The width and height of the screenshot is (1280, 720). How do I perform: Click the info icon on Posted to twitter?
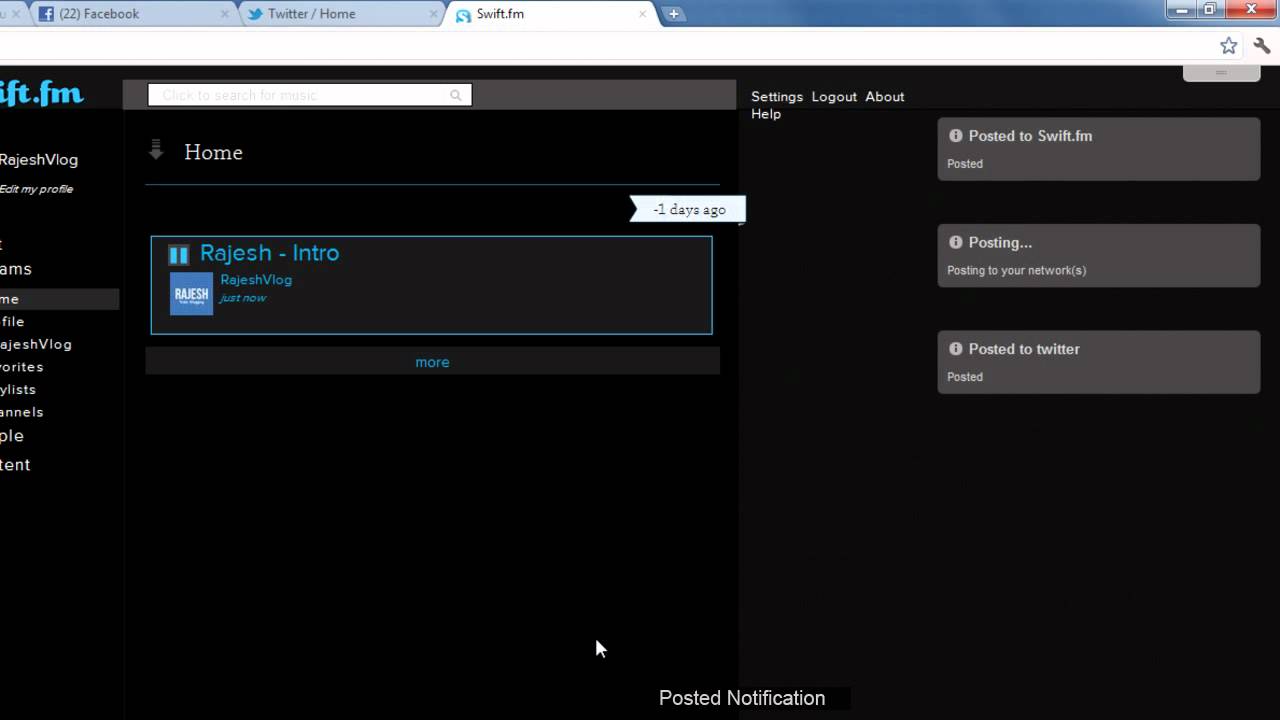956,349
